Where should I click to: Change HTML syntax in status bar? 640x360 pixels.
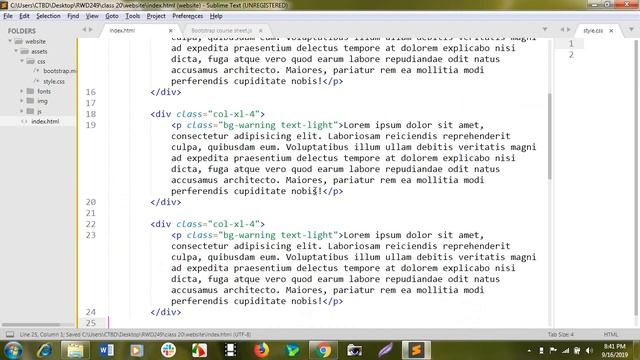click(x=611, y=334)
